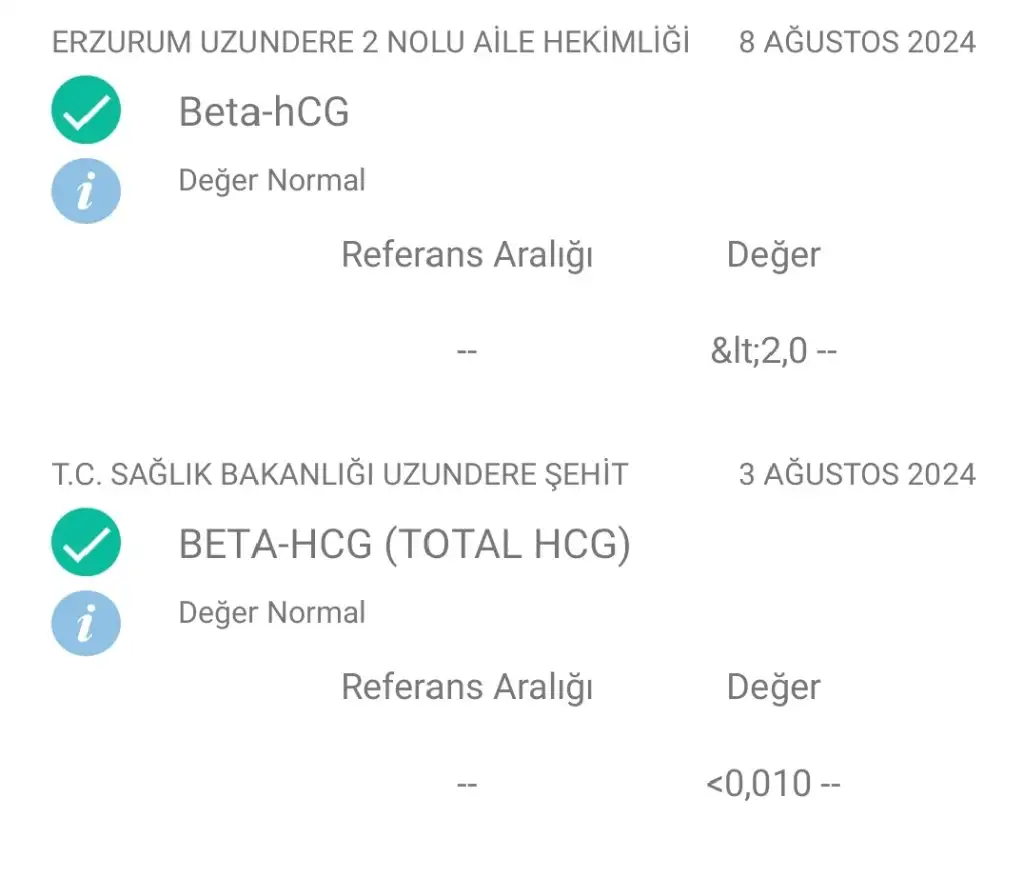The image size is (1024, 878).
Task: Select the Beta-hCG test title
Action: point(264,111)
